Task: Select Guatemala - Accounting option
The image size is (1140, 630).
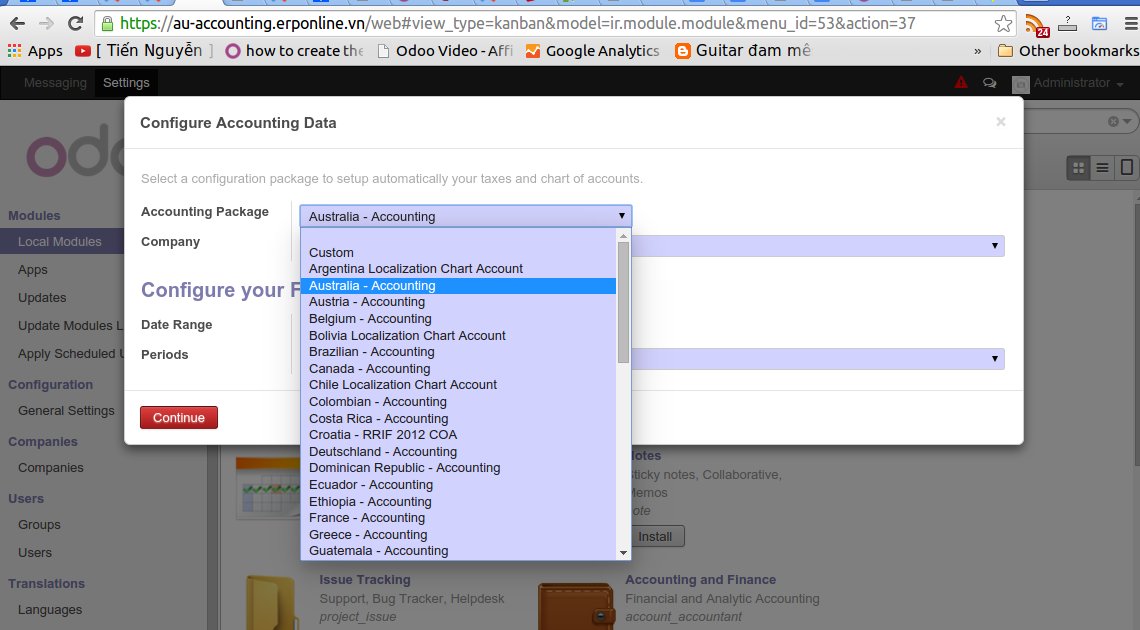Action: pos(459,551)
